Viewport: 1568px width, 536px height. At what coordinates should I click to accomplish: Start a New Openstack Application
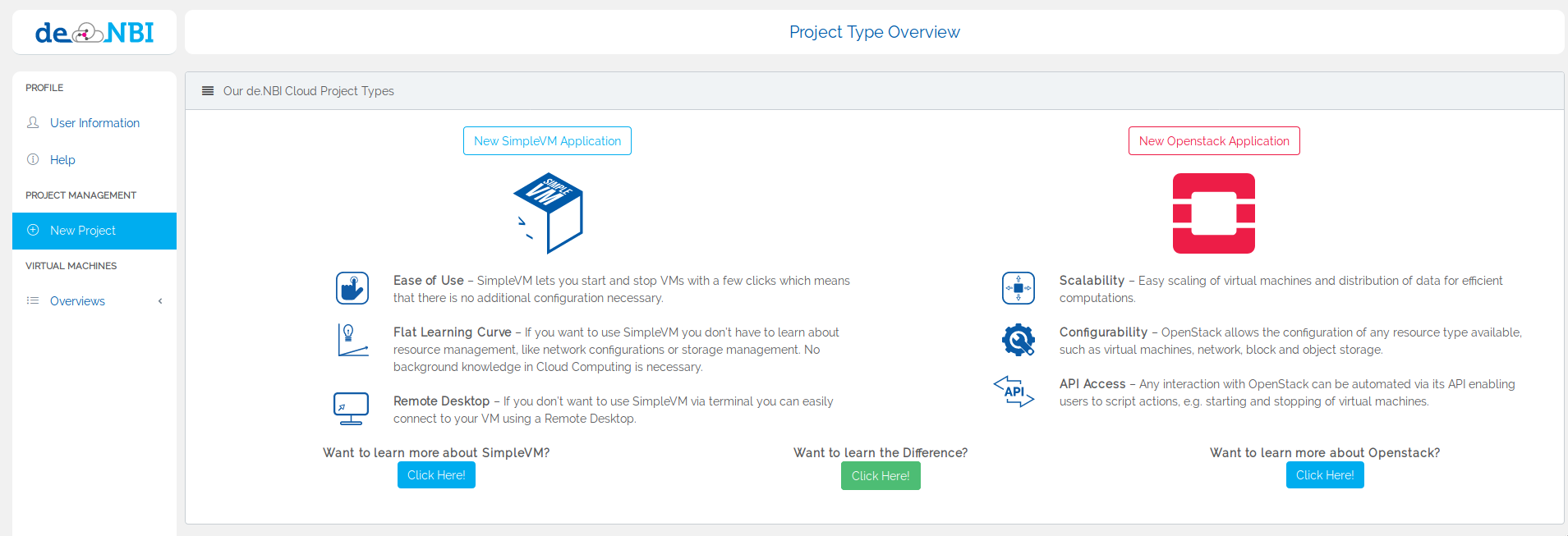(x=1214, y=141)
